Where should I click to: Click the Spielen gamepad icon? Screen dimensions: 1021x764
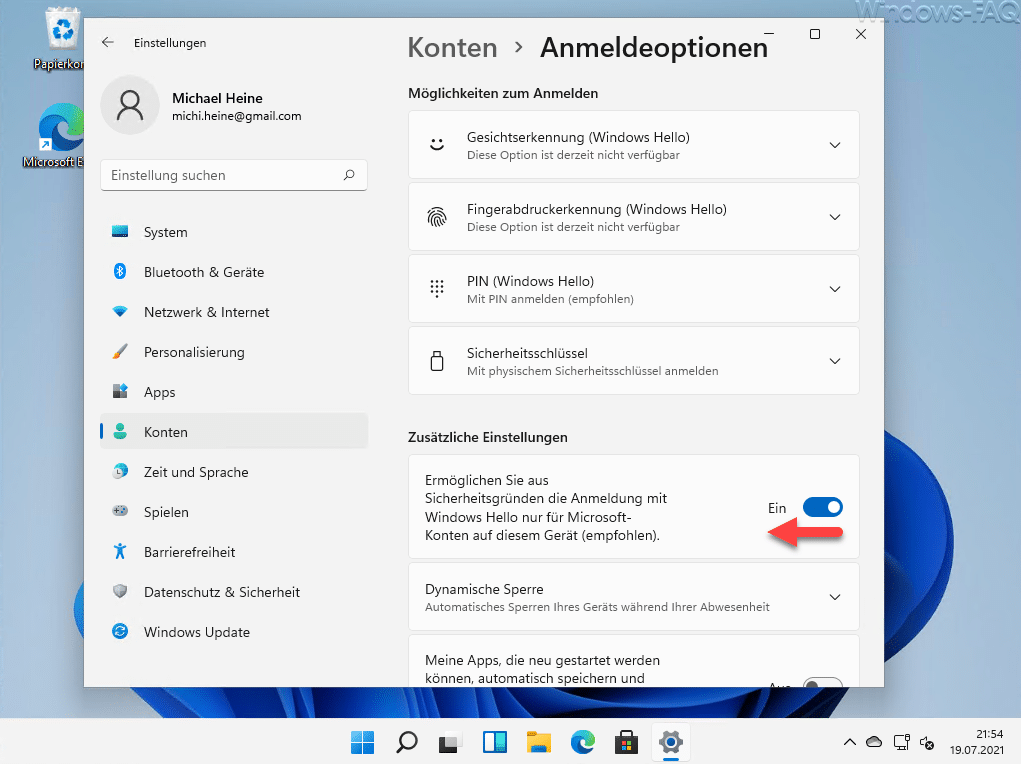(120, 511)
